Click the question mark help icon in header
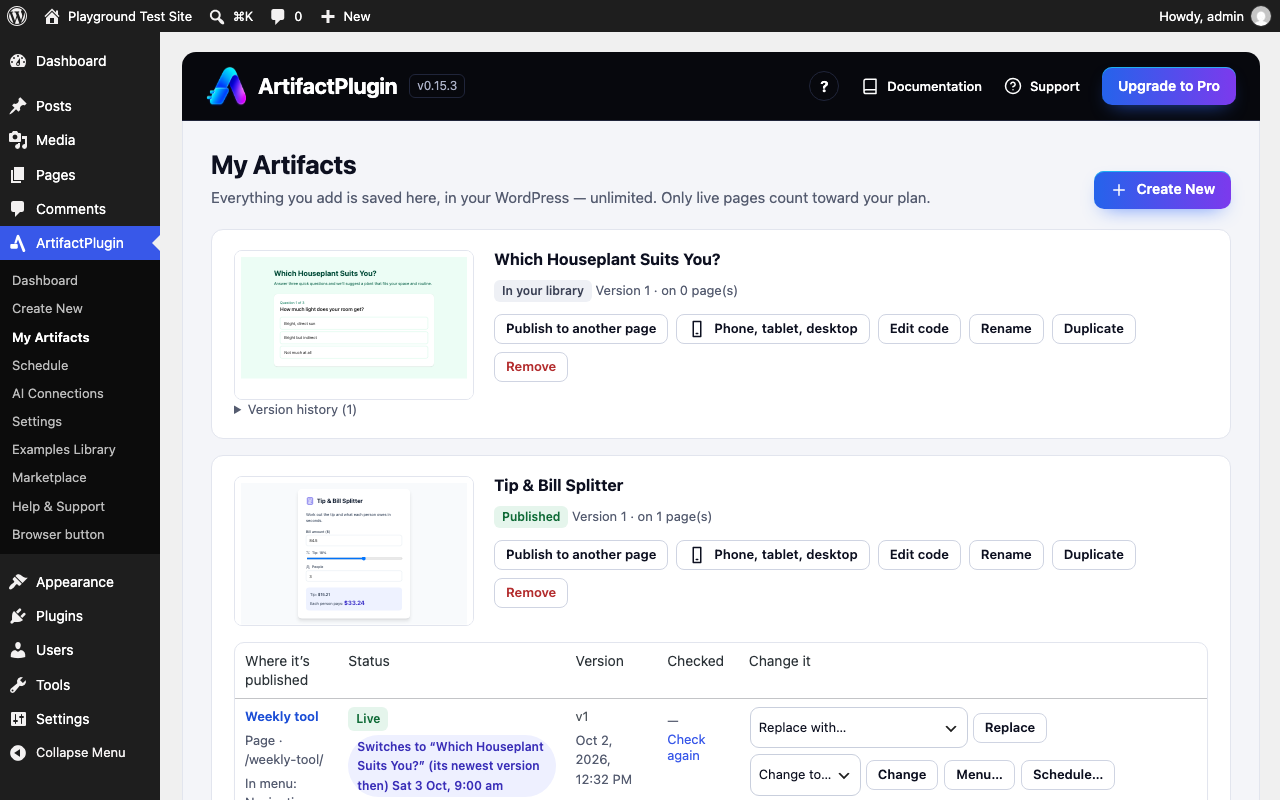1280x800 pixels. pyautogui.click(x=824, y=87)
